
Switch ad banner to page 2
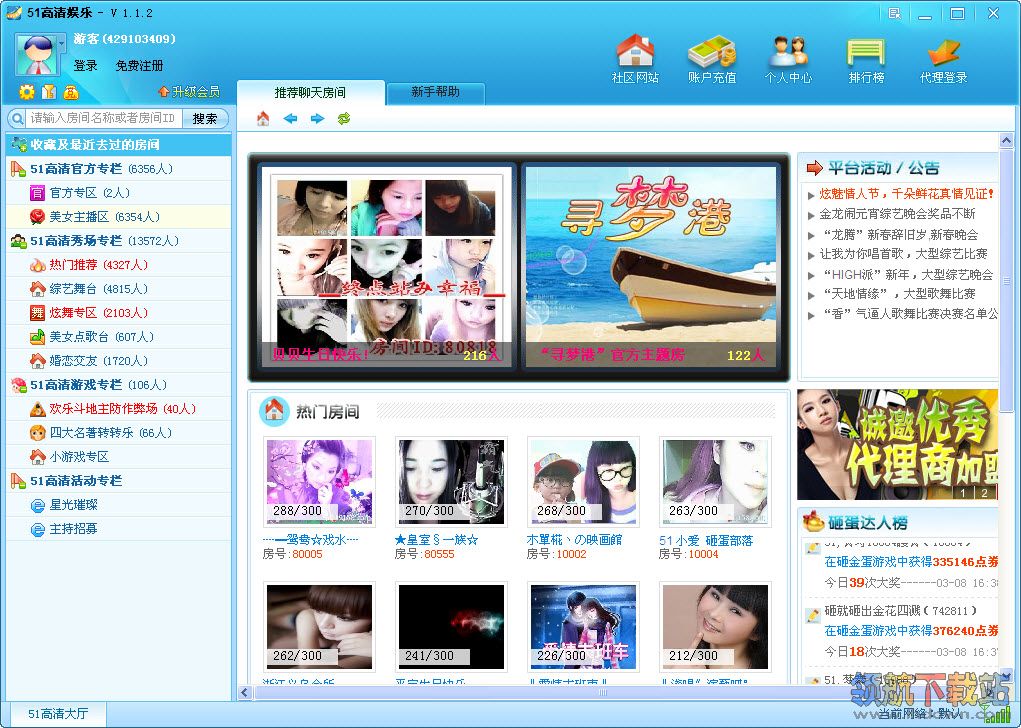coord(985,493)
